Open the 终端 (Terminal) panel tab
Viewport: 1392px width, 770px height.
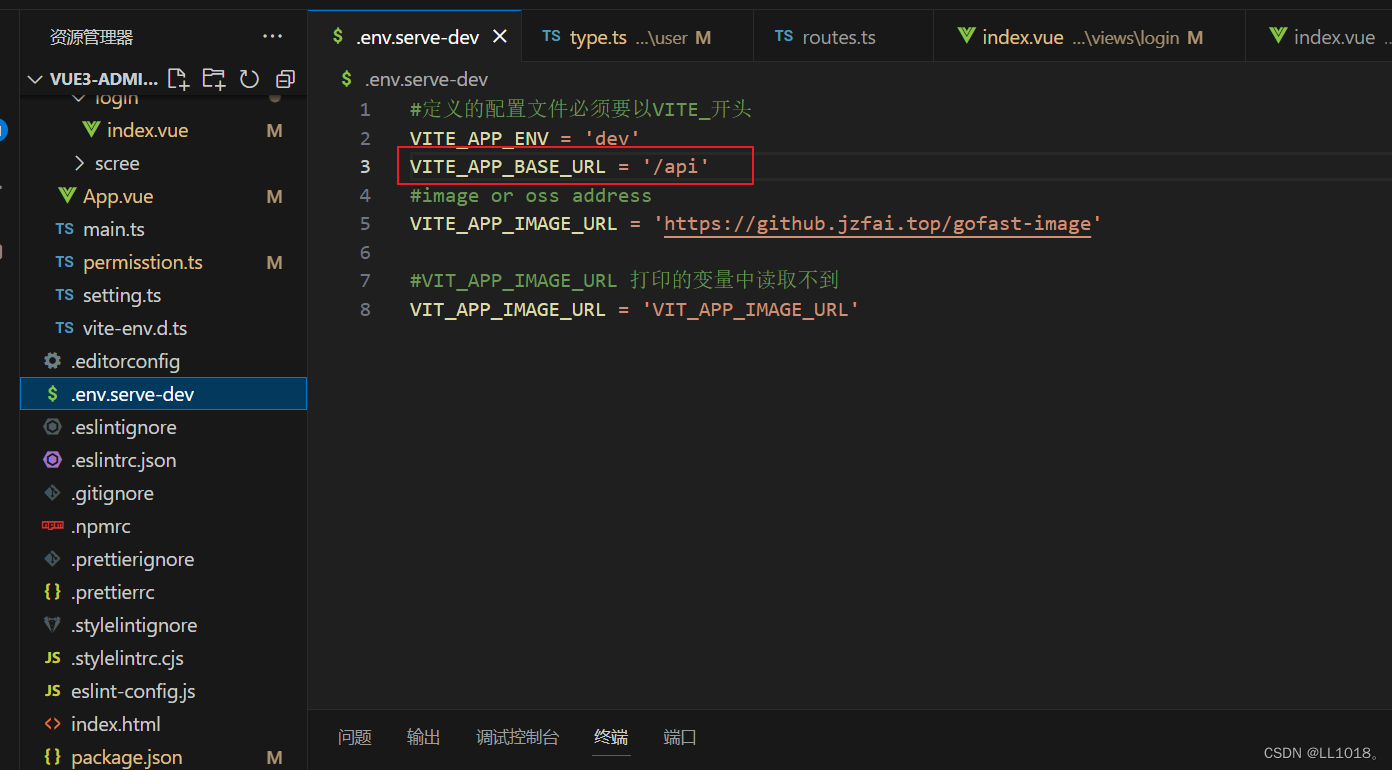[611, 737]
